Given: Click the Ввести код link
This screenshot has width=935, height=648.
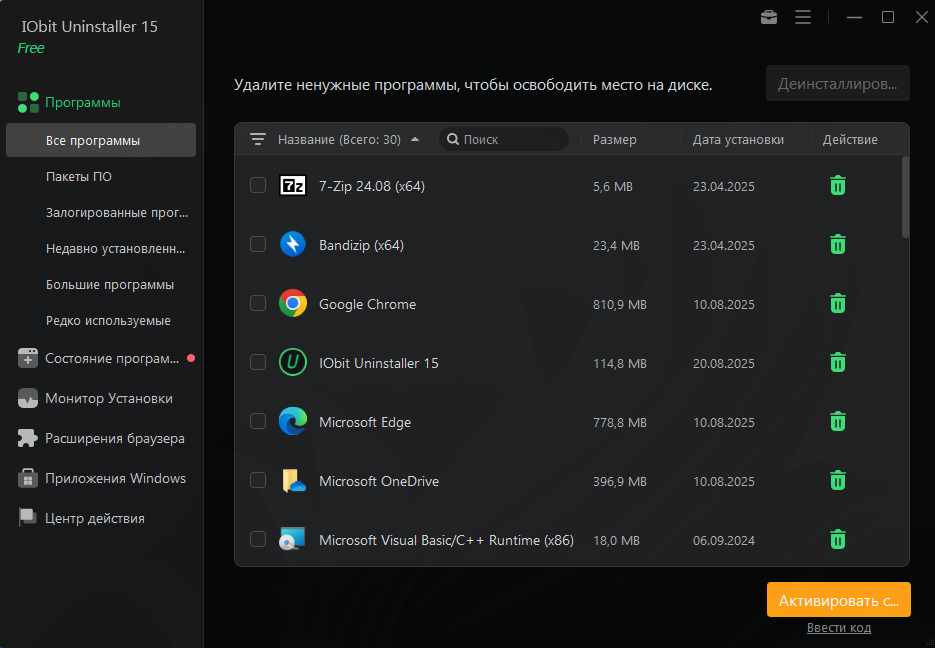Looking at the screenshot, I should tap(838, 628).
